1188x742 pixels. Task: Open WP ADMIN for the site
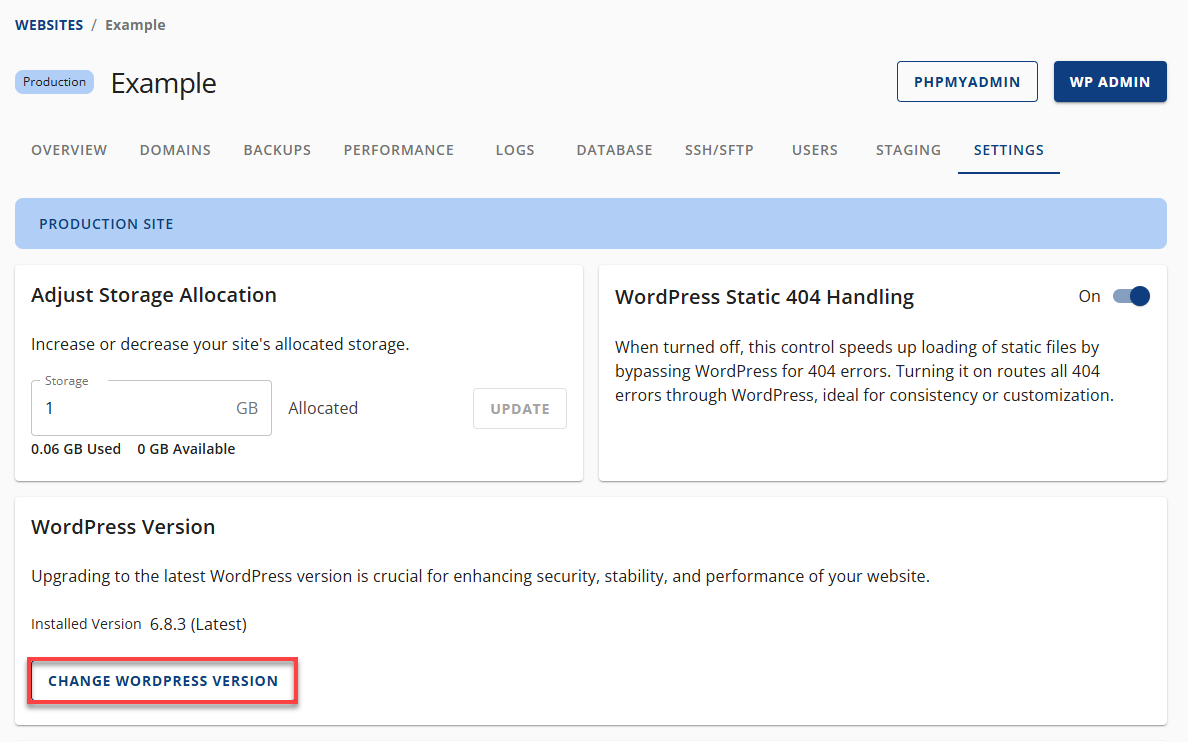1110,81
